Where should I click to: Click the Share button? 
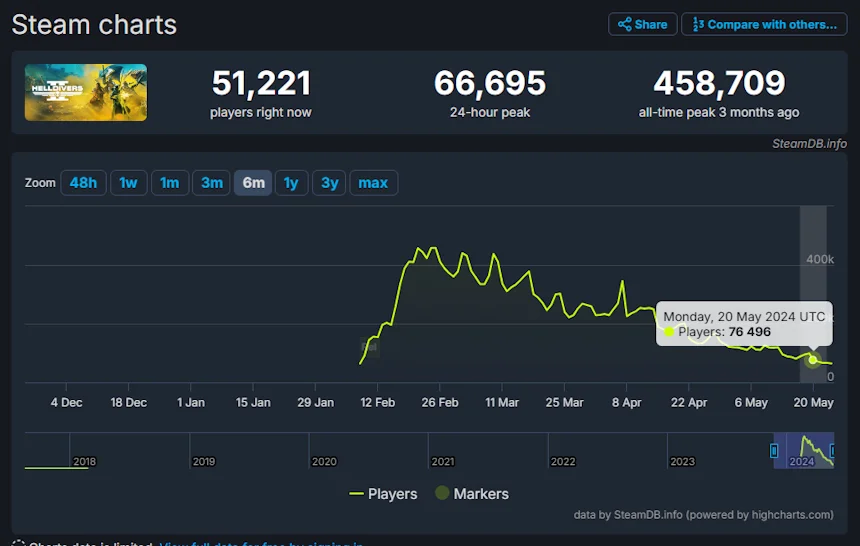[x=642, y=24]
